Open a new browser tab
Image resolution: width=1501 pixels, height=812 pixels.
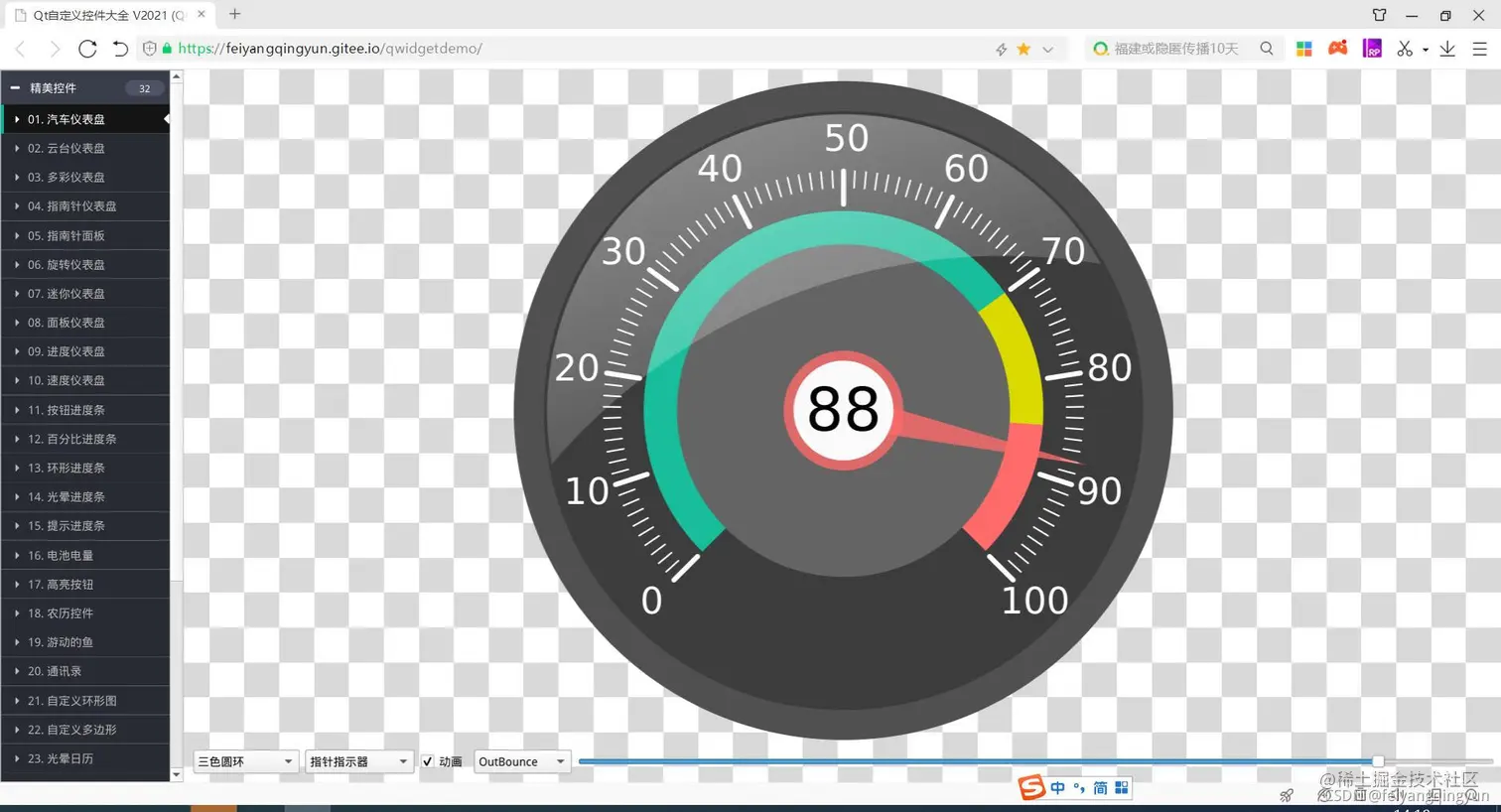[235, 14]
